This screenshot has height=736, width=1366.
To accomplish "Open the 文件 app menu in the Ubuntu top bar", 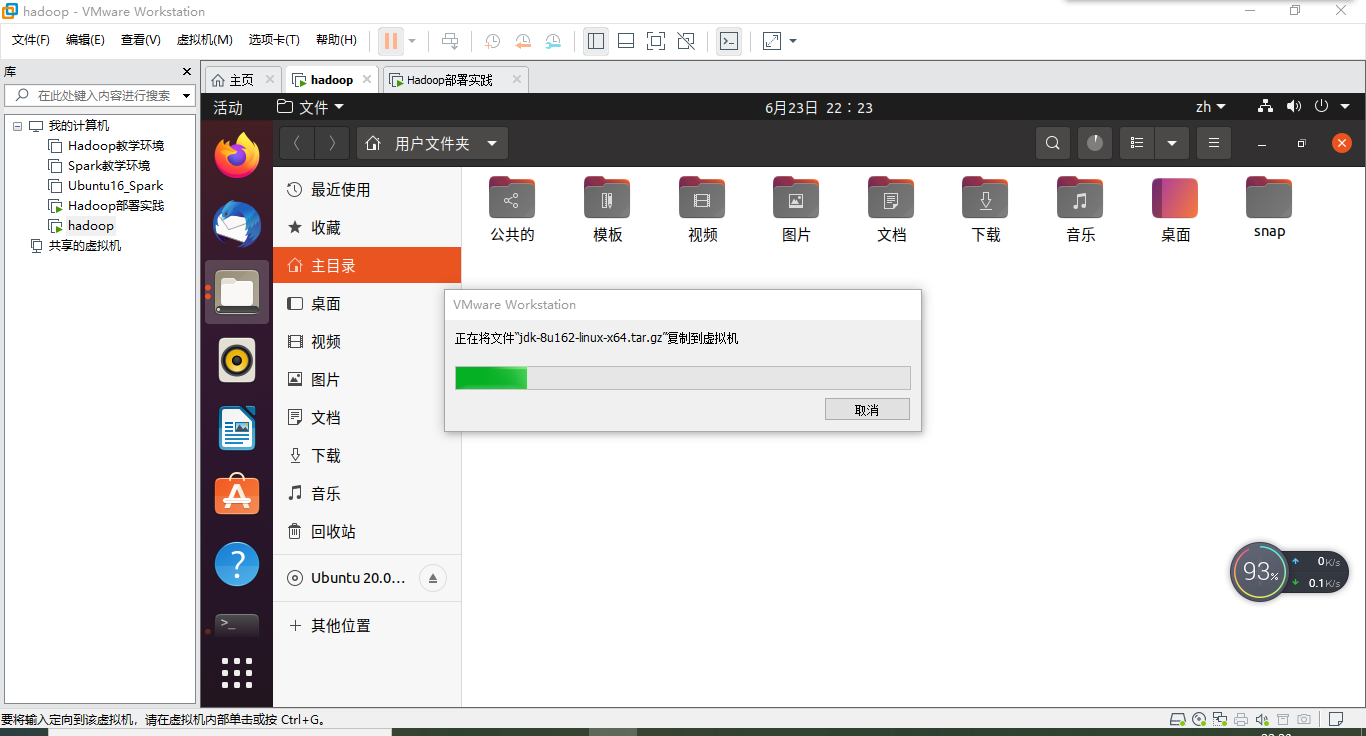I will coord(310,107).
